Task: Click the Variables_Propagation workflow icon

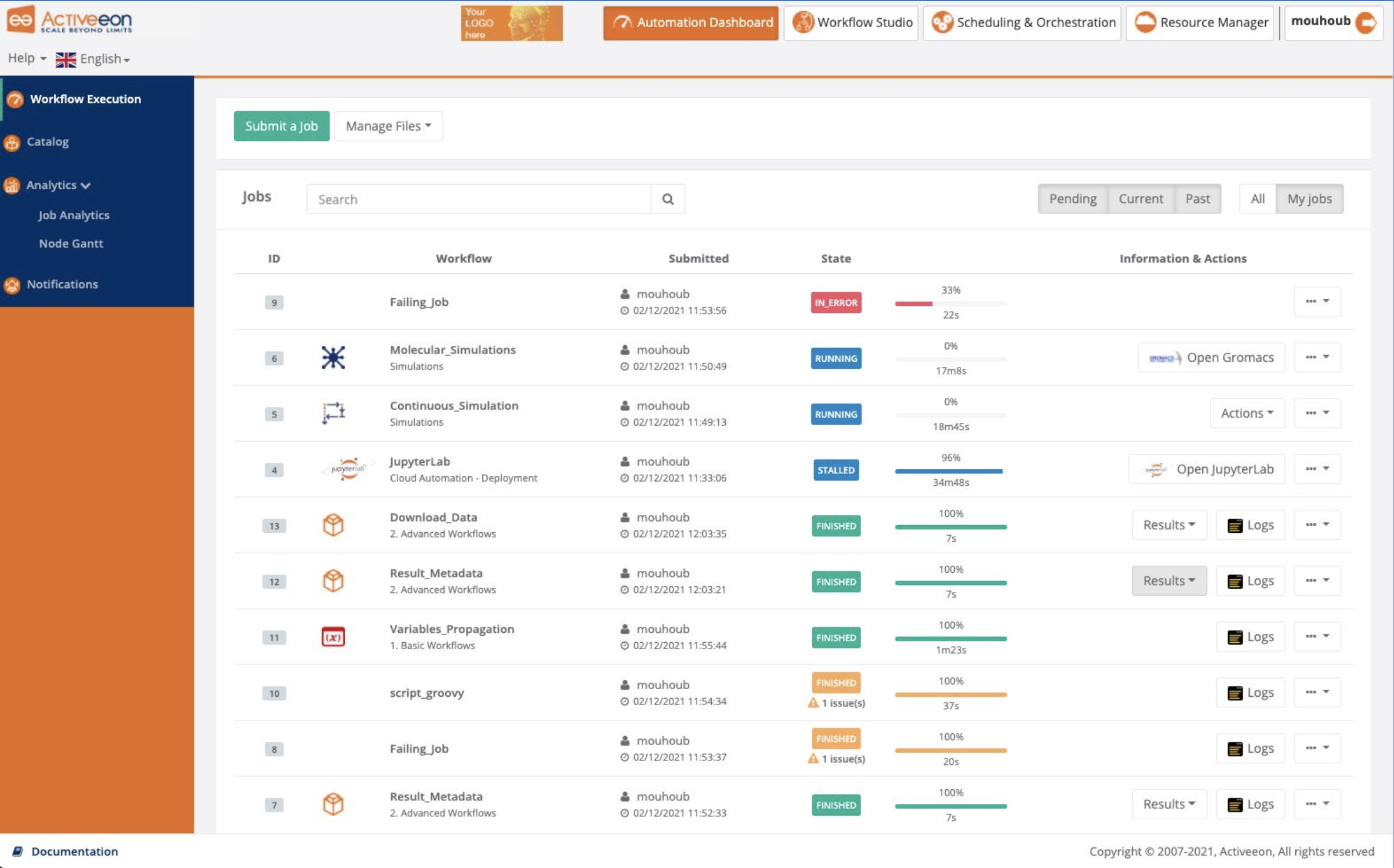Action: click(x=334, y=636)
